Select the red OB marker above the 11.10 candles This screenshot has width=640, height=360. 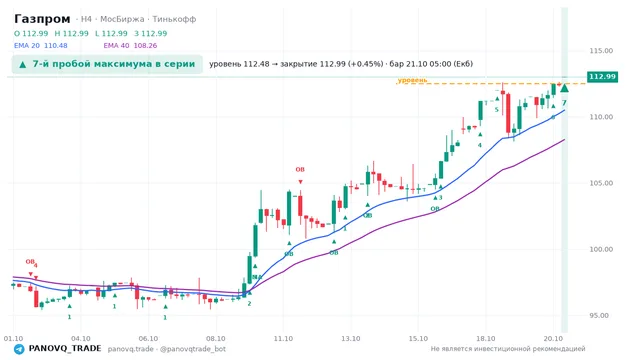pyautogui.click(x=300, y=169)
